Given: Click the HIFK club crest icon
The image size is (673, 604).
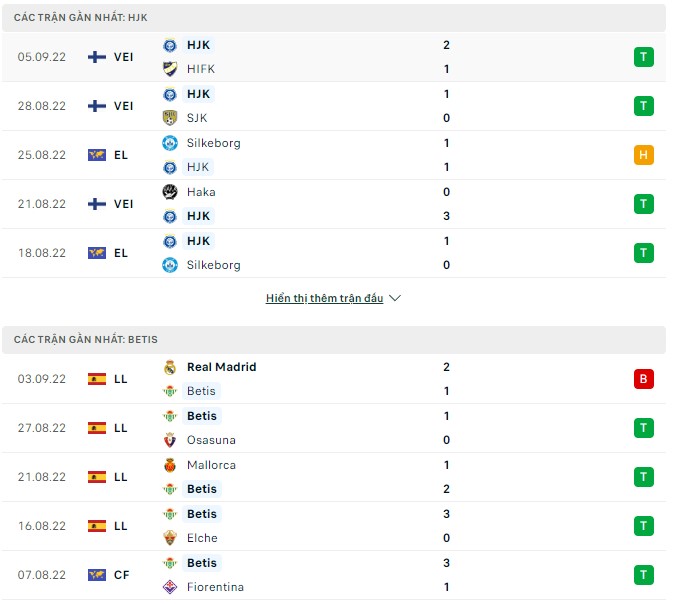Looking at the screenshot, I should (x=169, y=69).
